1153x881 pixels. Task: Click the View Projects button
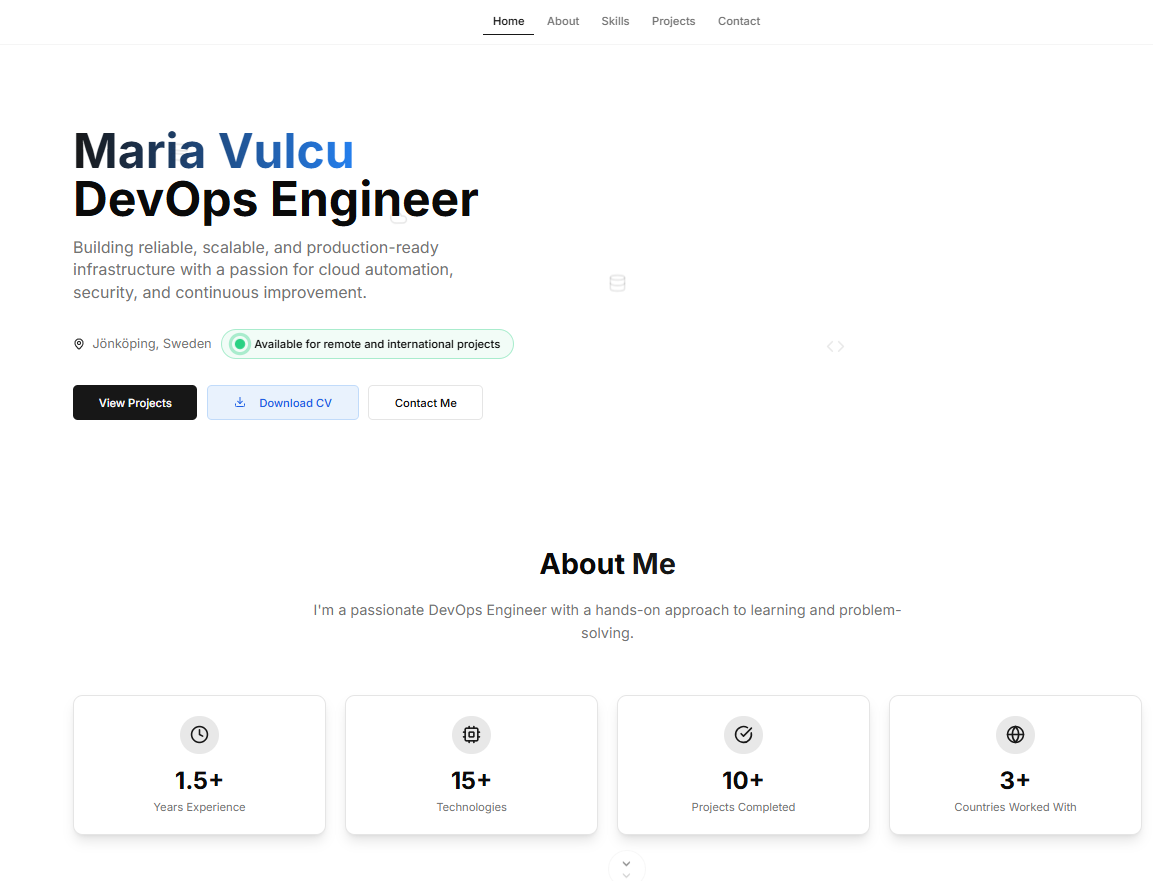tap(134, 402)
